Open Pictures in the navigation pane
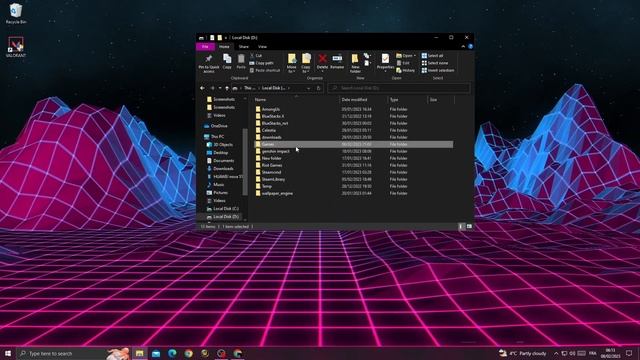640x360 pixels. tap(218, 193)
